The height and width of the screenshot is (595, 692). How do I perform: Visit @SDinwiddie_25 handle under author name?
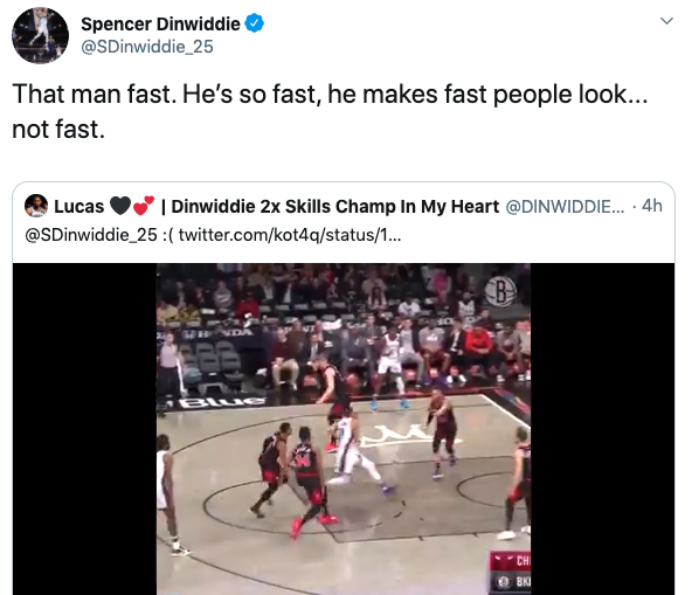(x=147, y=46)
